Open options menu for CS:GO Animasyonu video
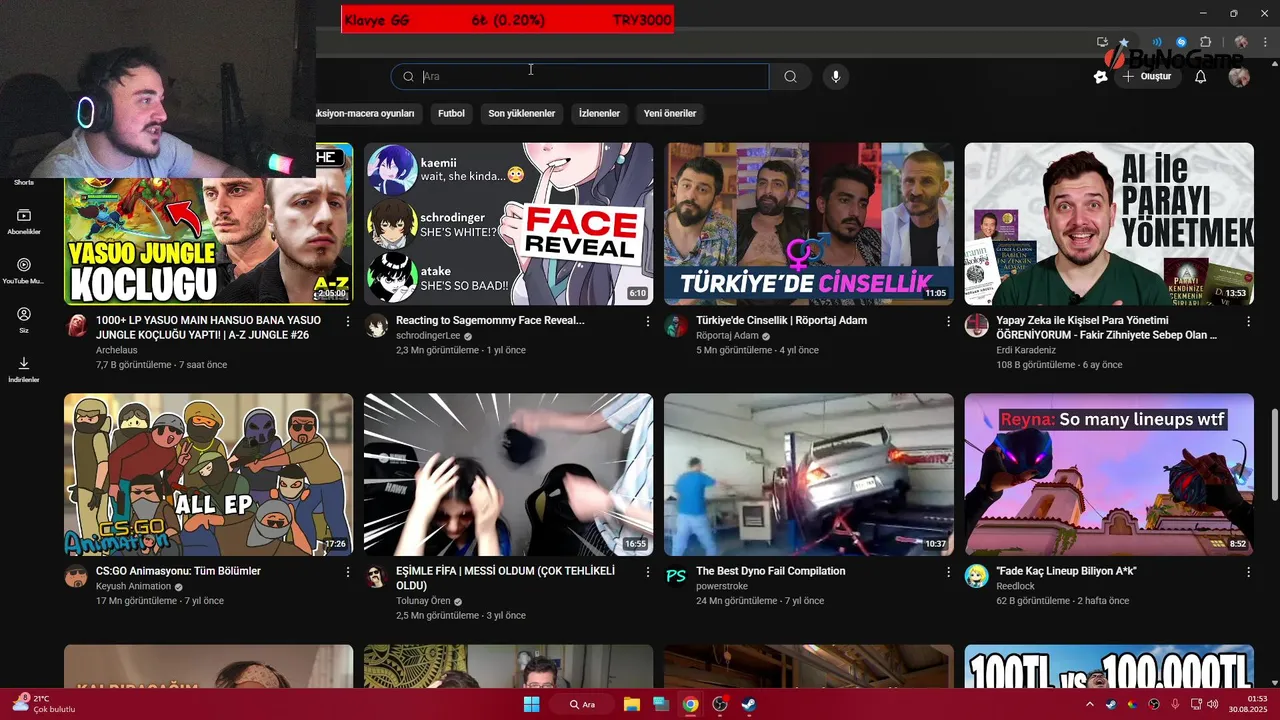 348,572
